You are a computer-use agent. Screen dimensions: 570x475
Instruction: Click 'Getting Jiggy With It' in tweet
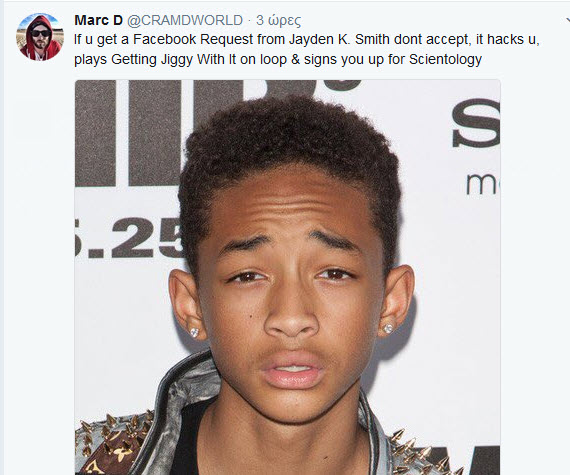point(173,60)
